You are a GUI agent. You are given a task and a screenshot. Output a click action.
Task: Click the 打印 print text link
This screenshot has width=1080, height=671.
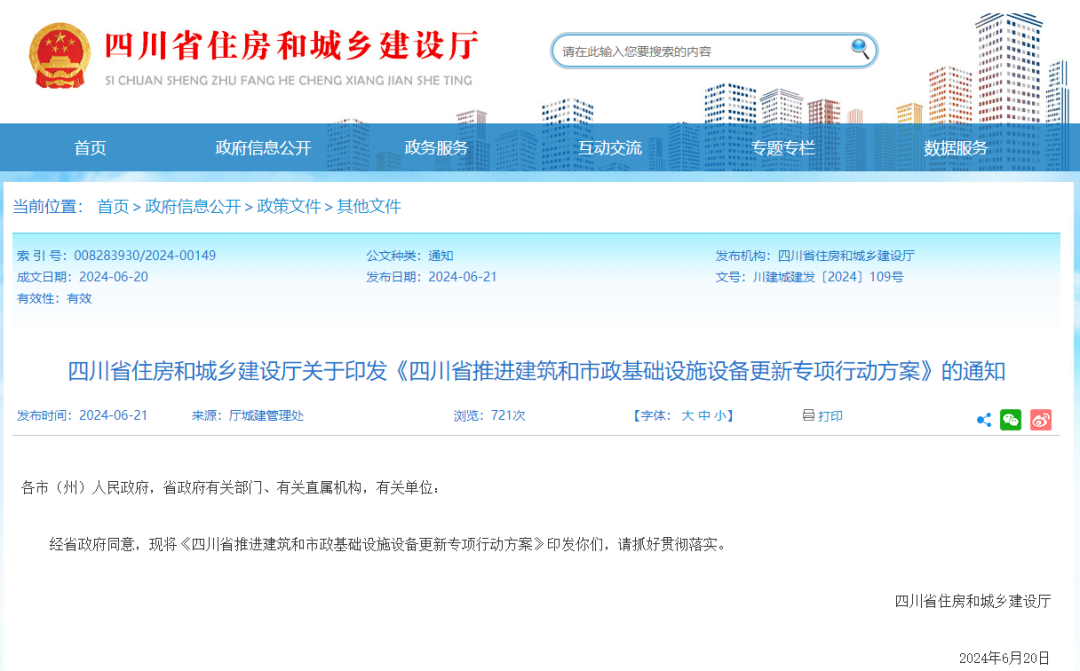tap(828, 416)
